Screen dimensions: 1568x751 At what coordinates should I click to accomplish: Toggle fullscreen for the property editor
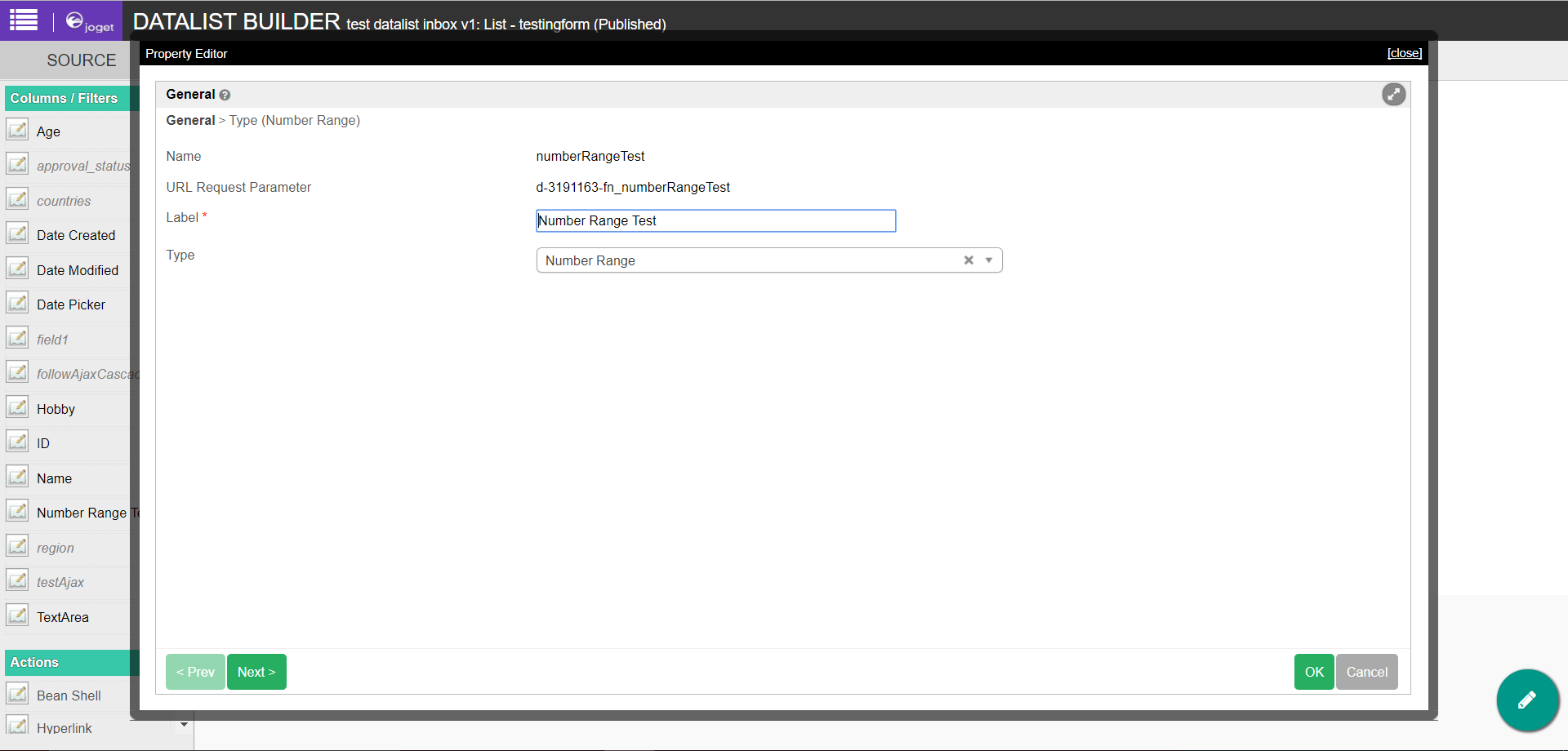tap(1393, 95)
